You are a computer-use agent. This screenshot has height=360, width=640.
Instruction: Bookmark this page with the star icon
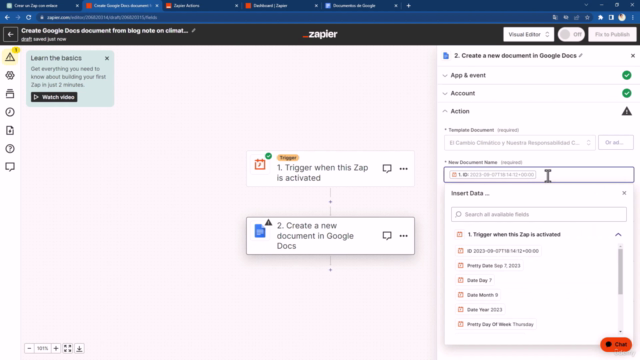point(587,17)
